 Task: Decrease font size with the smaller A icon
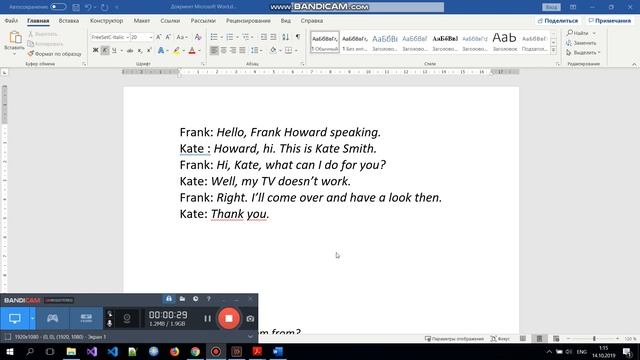[168, 37]
